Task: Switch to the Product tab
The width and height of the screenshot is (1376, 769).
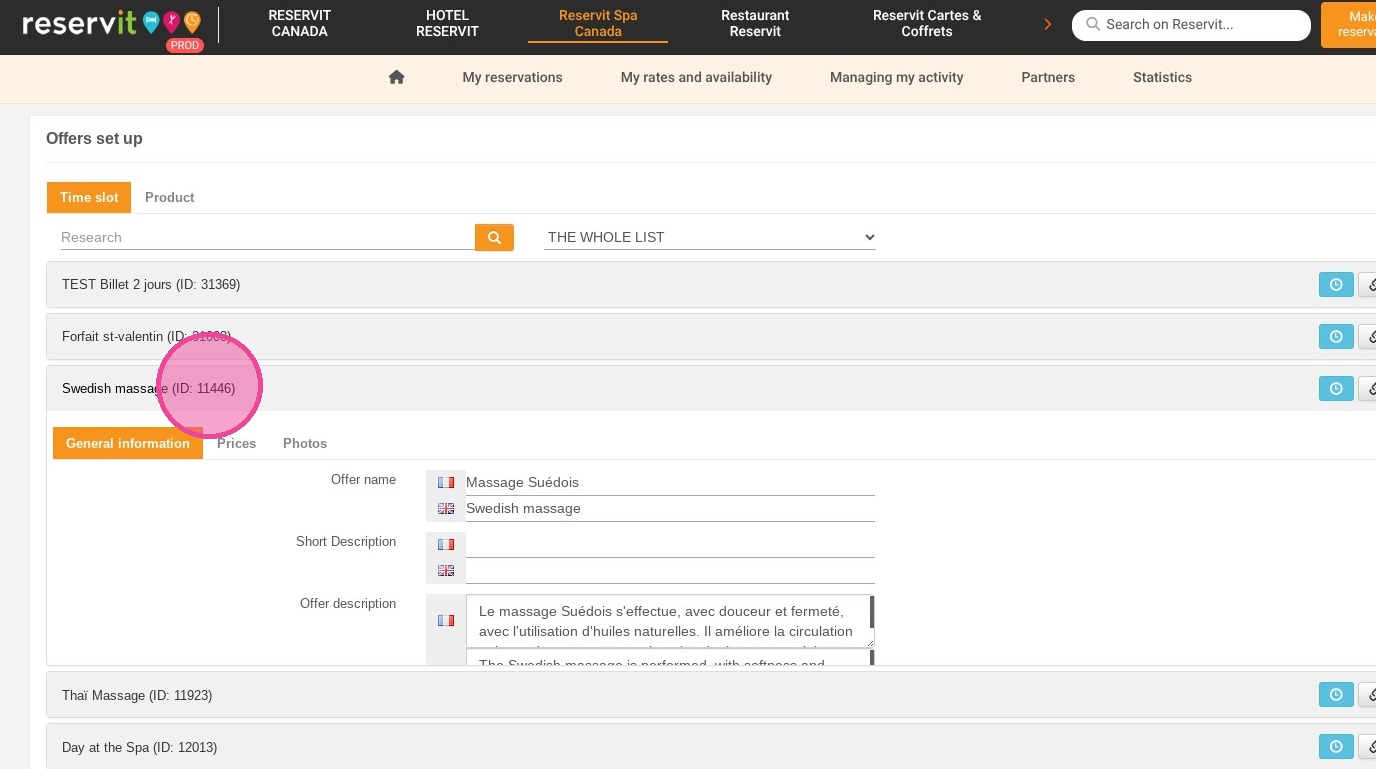Action: (169, 197)
